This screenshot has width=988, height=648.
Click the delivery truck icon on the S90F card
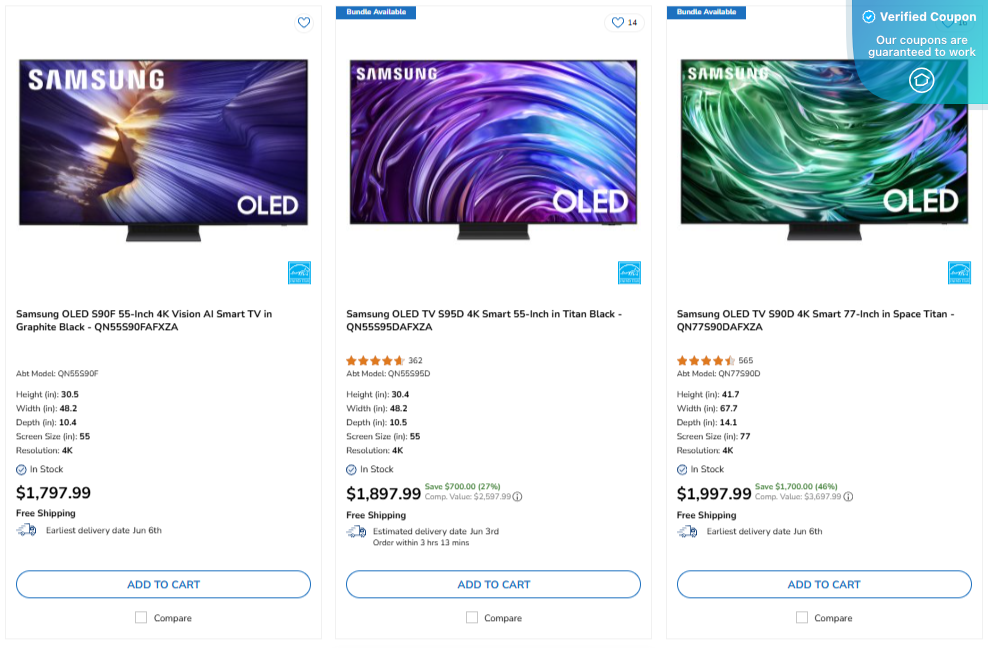25,531
